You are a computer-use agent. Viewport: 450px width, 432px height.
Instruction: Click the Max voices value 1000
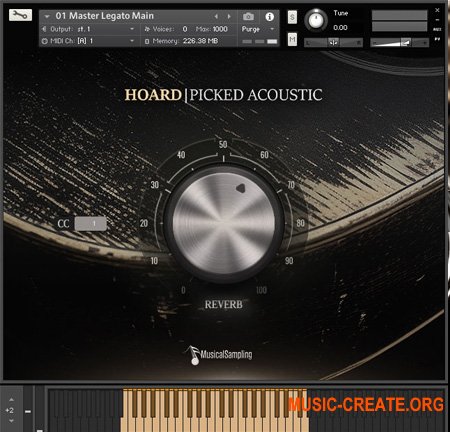(220, 29)
